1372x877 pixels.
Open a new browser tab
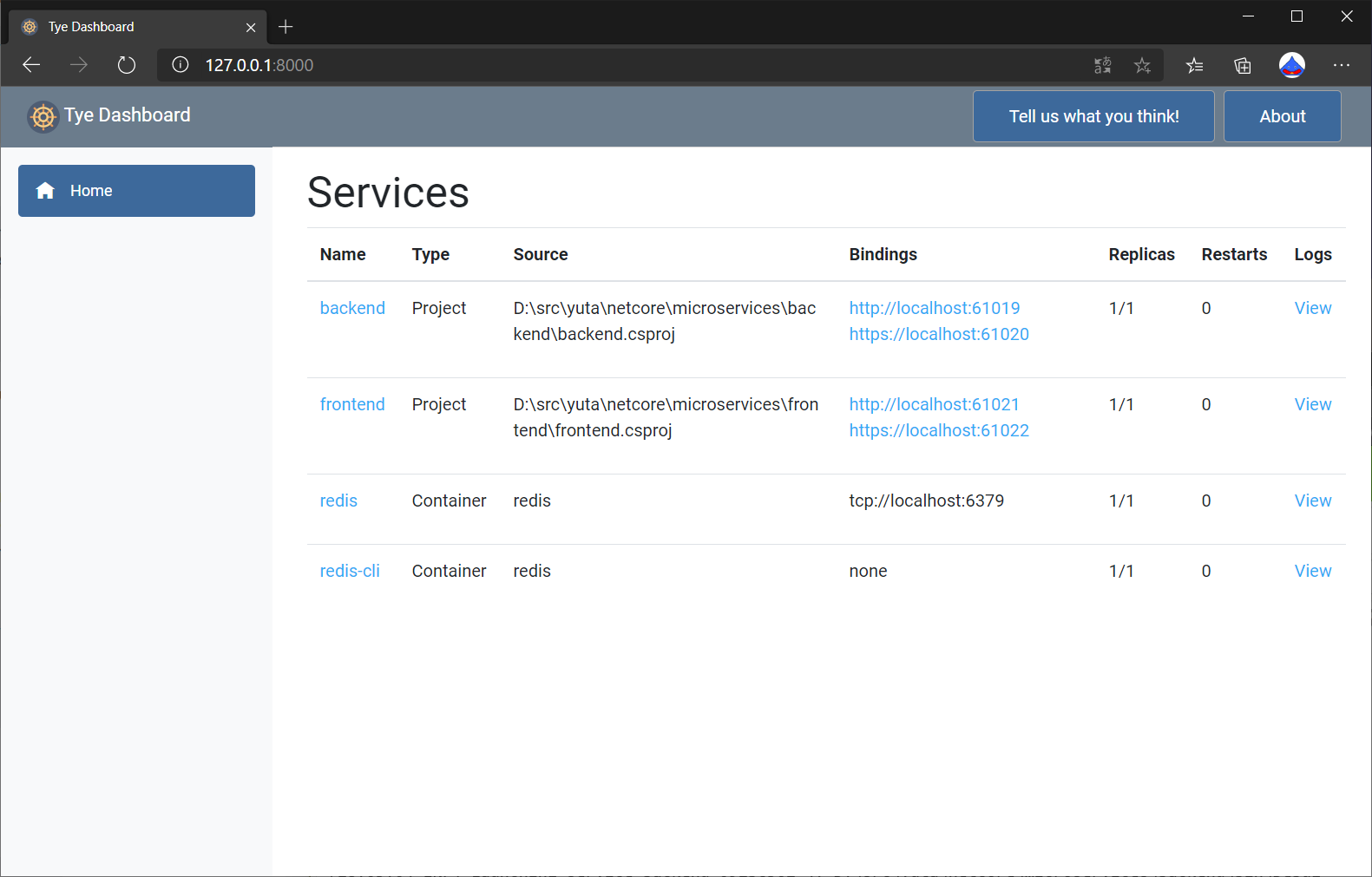pos(286,27)
